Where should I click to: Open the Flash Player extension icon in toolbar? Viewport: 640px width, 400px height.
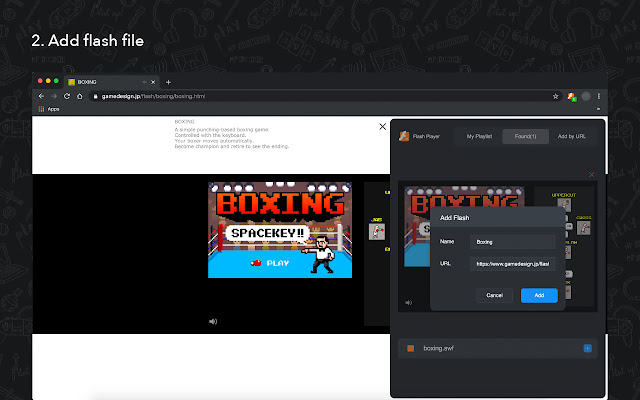[x=571, y=96]
